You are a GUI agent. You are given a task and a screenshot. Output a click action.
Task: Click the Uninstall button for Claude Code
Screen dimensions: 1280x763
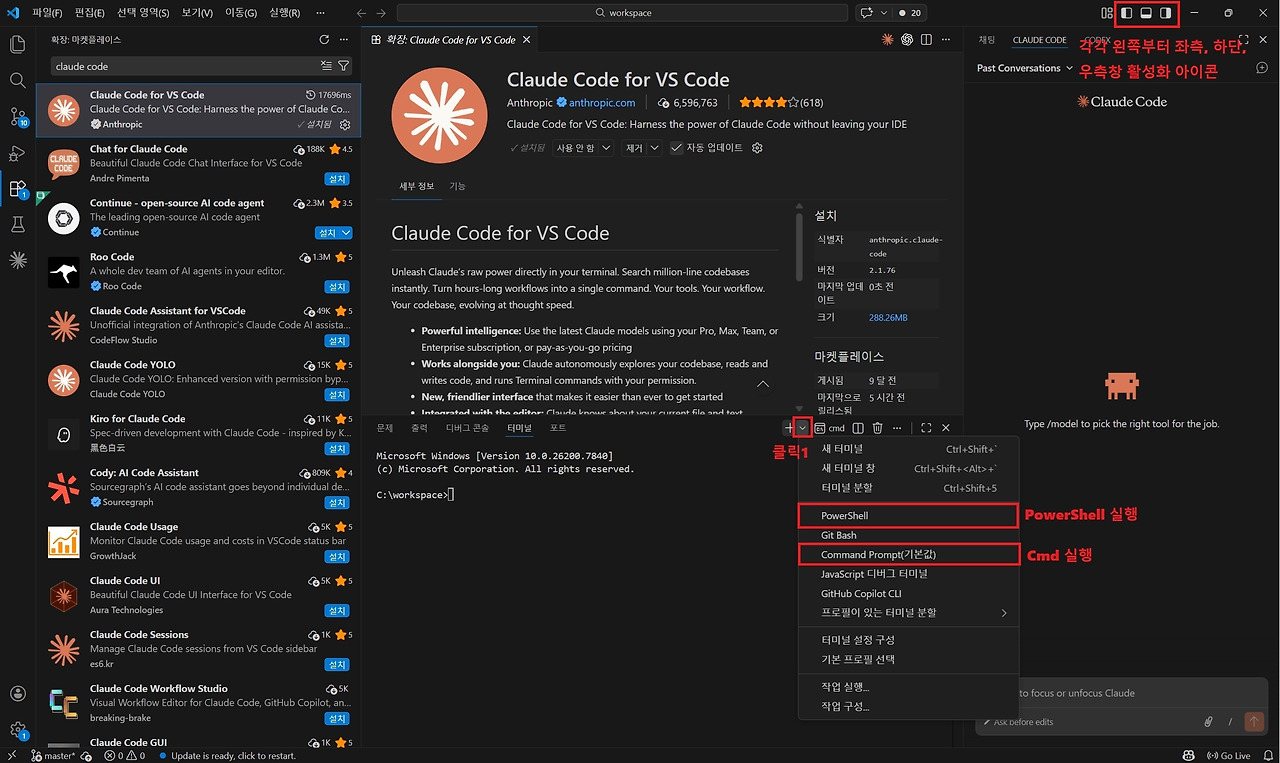[x=634, y=148]
